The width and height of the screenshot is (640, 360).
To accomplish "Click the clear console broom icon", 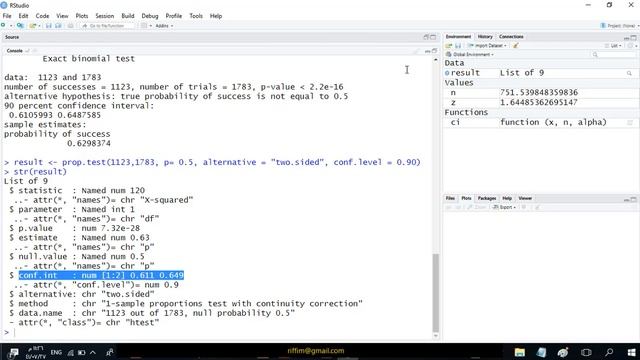I will (x=416, y=51).
